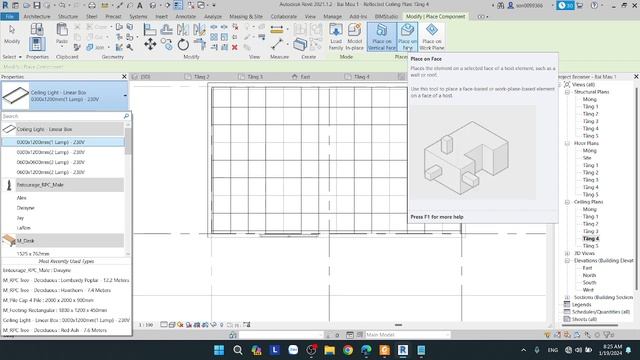Click the search magnifier in type selector
The width and height of the screenshot is (640, 360).
[x=126, y=116]
